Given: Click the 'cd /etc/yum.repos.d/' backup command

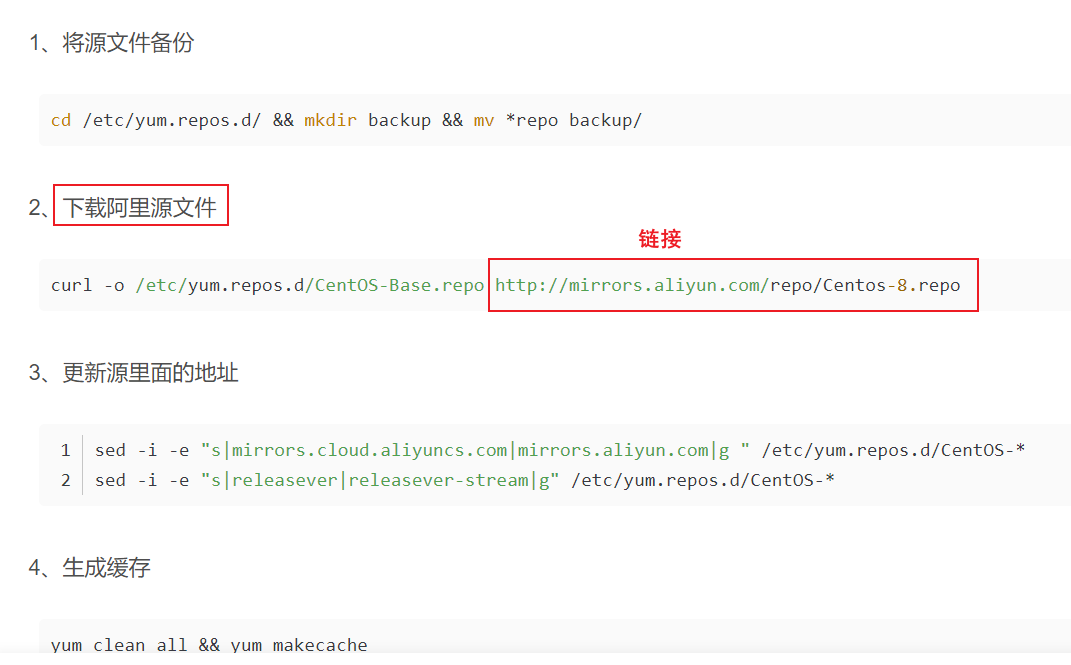Looking at the screenshot, I should pos(346,120).
